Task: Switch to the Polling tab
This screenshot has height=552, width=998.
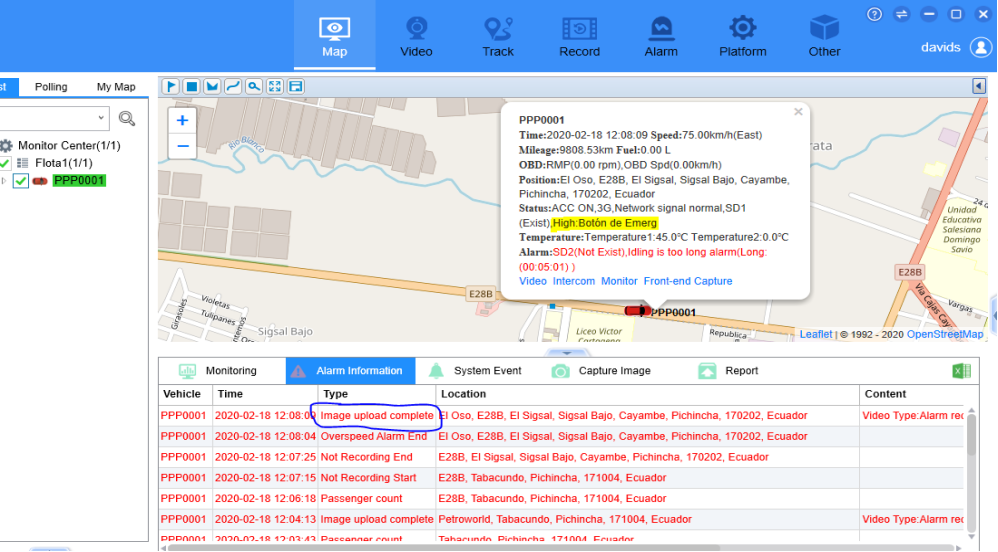Action: [x=51, y=87]
